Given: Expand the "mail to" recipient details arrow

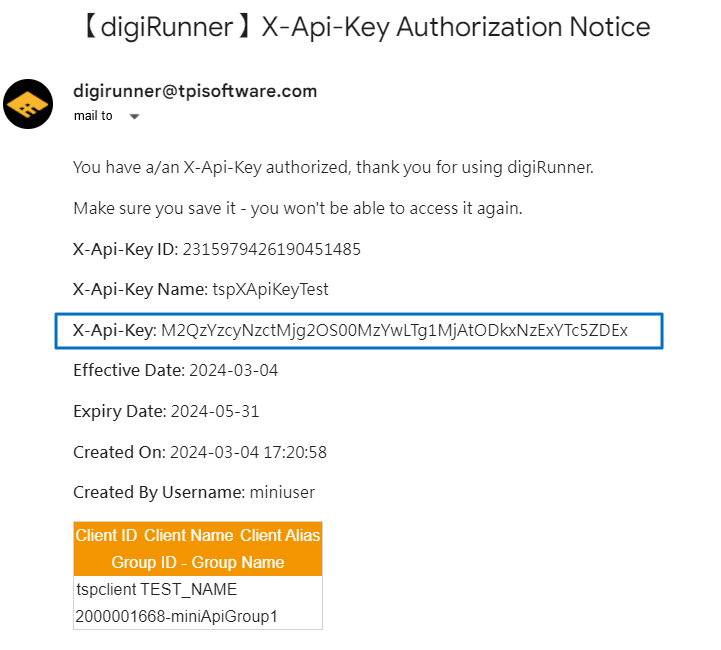Looking at the screenshot, I should pos(134,117).
